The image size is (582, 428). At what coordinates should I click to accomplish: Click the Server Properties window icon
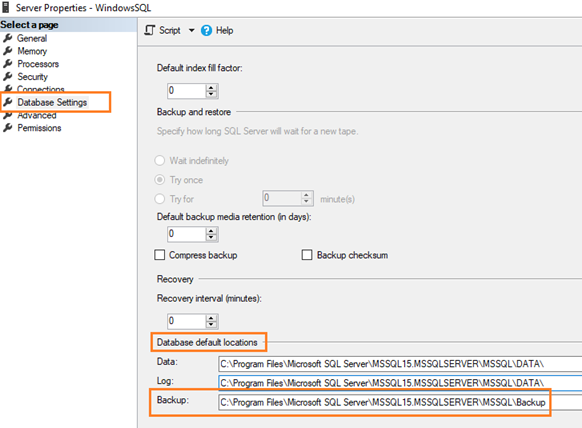coord(6,7)
